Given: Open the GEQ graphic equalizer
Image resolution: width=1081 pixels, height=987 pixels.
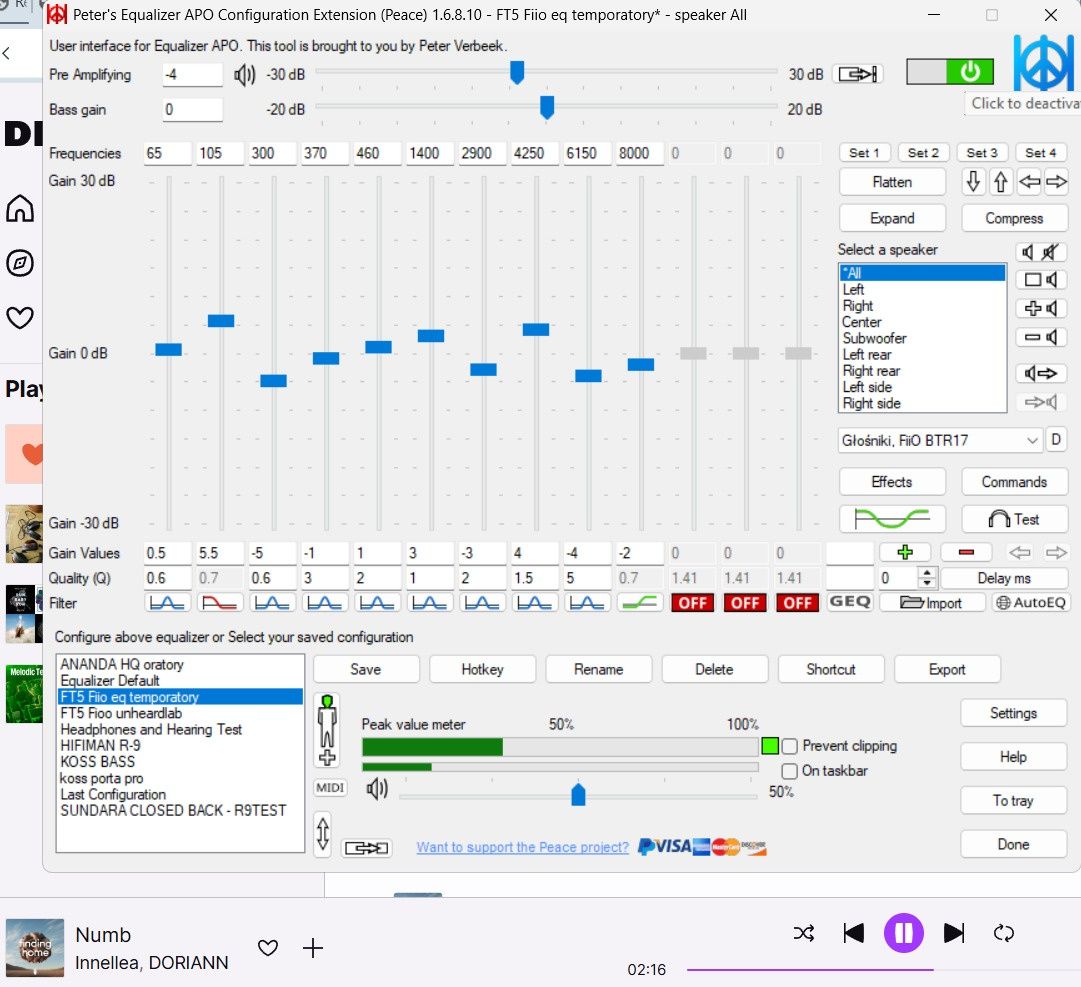Looking at the screenshot, I should click(x=850, y=602).
